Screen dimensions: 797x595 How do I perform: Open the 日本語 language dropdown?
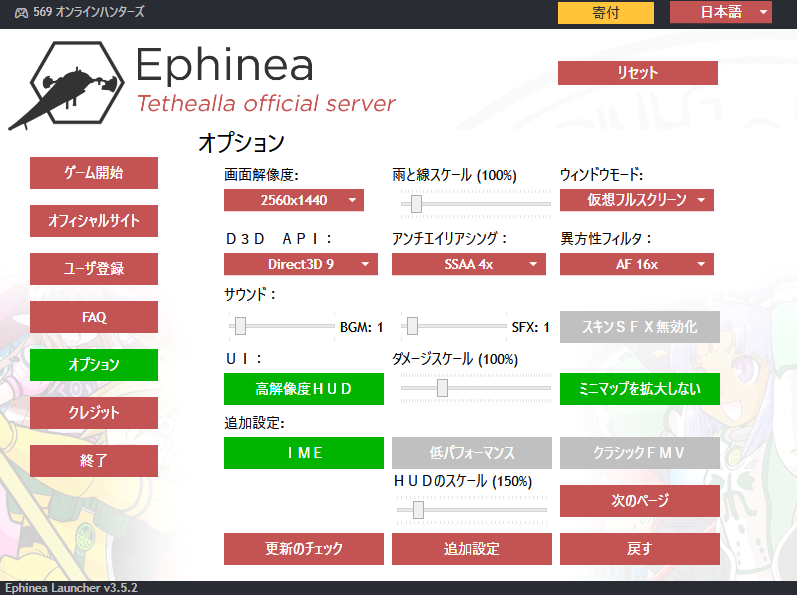tap(720, 12)
